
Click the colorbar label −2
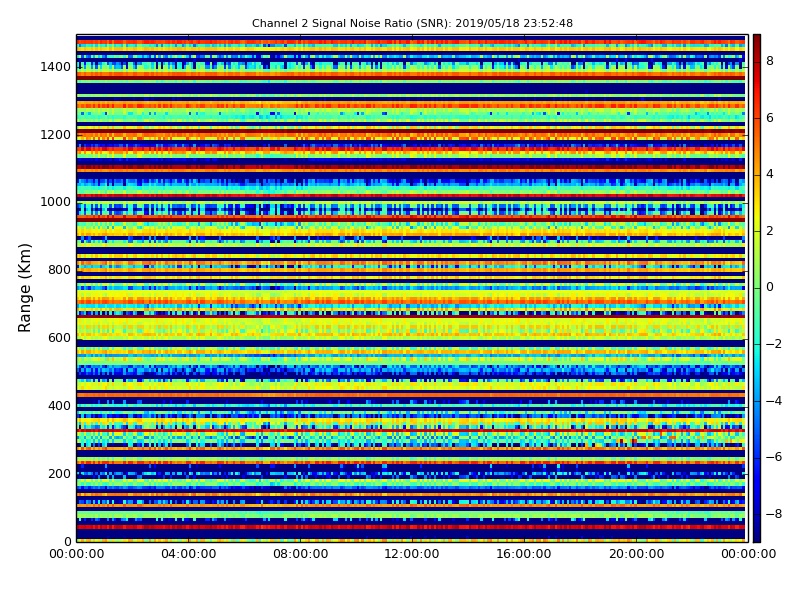pyautogui.click(x=774, y=344)
